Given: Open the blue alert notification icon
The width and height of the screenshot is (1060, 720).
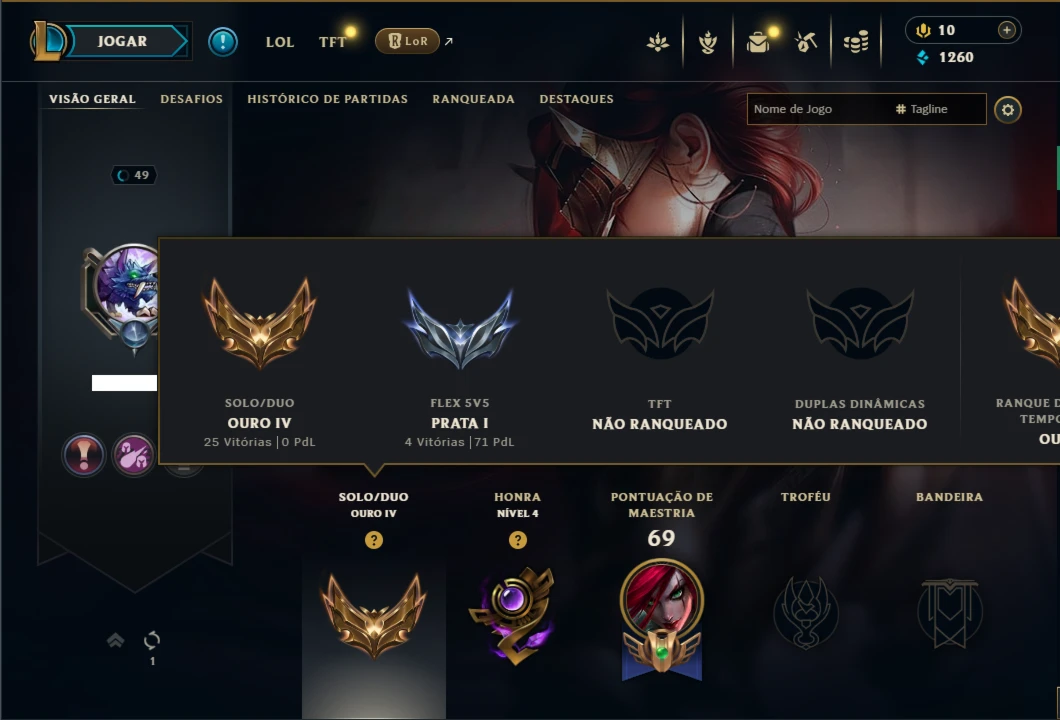Looking at the screenshot, I should click(x=222, y=42).
